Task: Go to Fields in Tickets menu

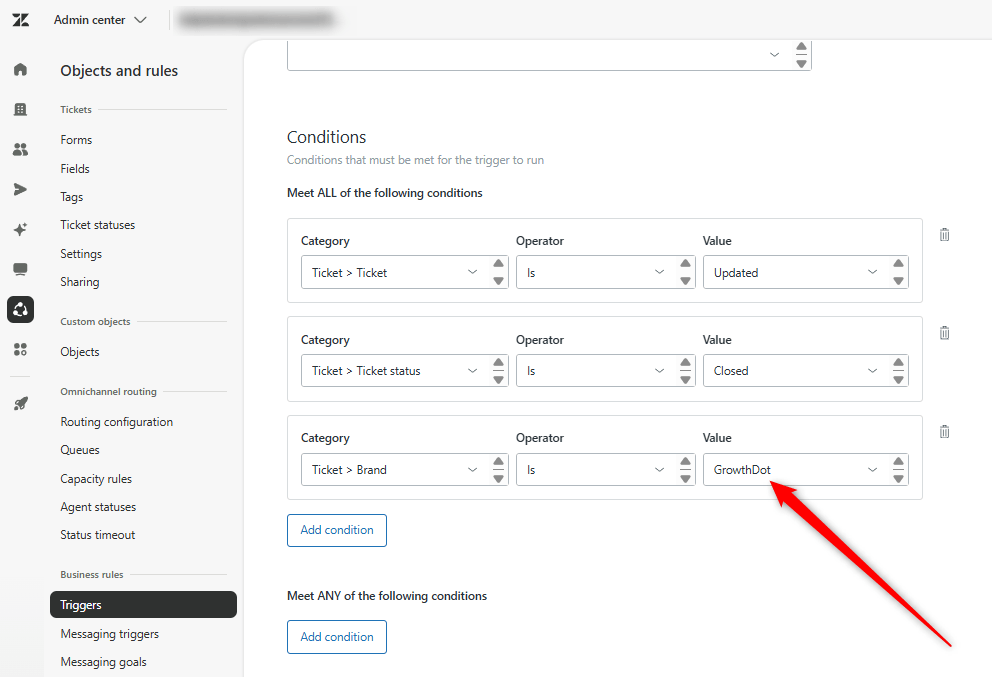Action: tap(75, 169)
